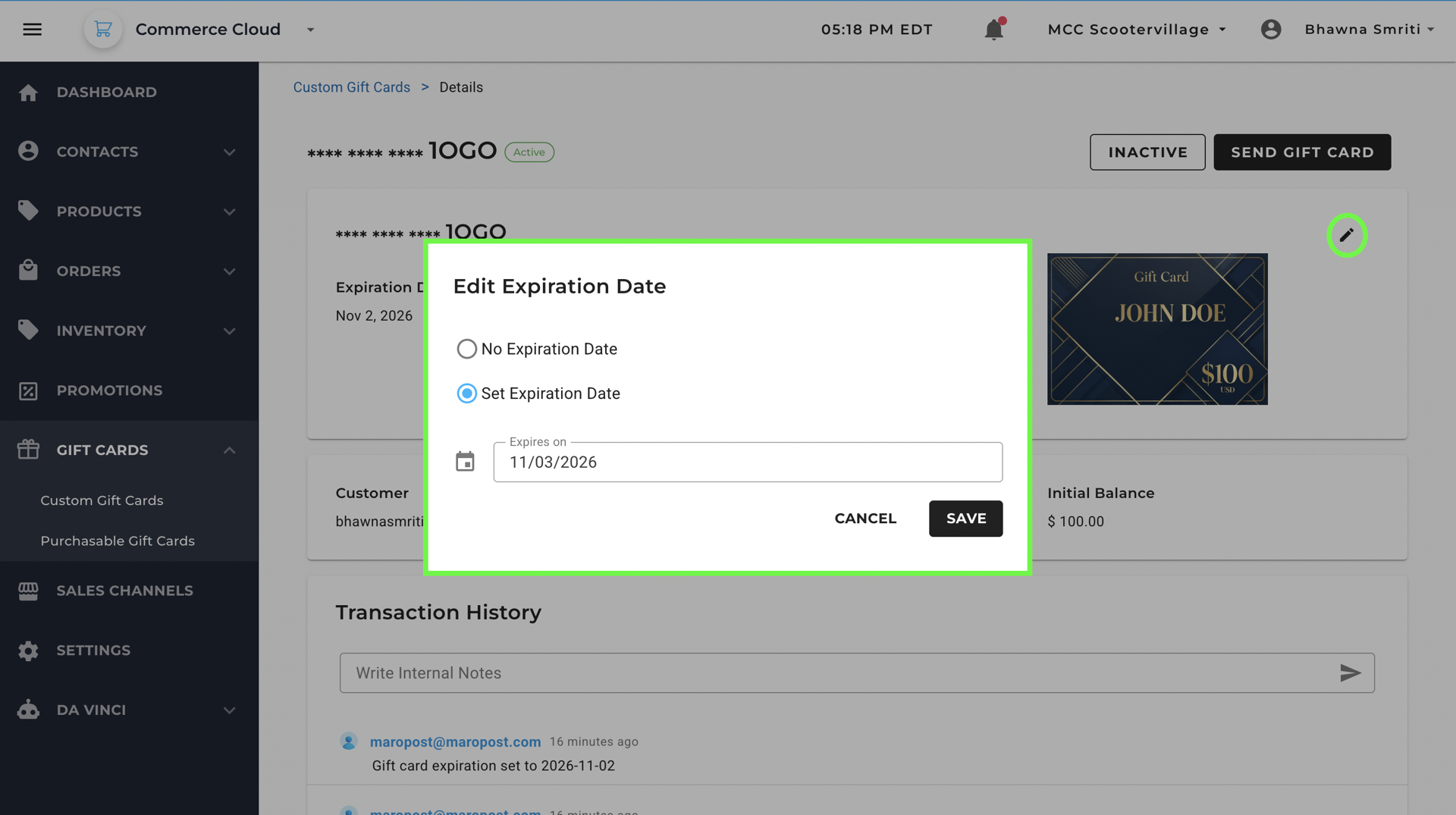Click the shopping cart Commerce Cloud icon

(103, 30)
